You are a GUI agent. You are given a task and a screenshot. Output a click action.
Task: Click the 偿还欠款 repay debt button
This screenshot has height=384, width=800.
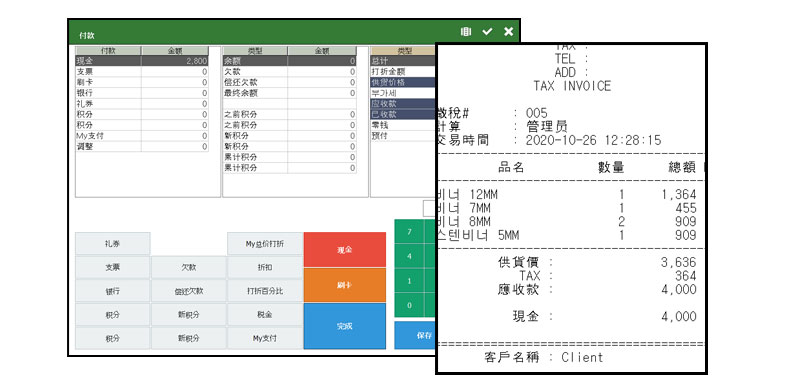coord(188,291)
